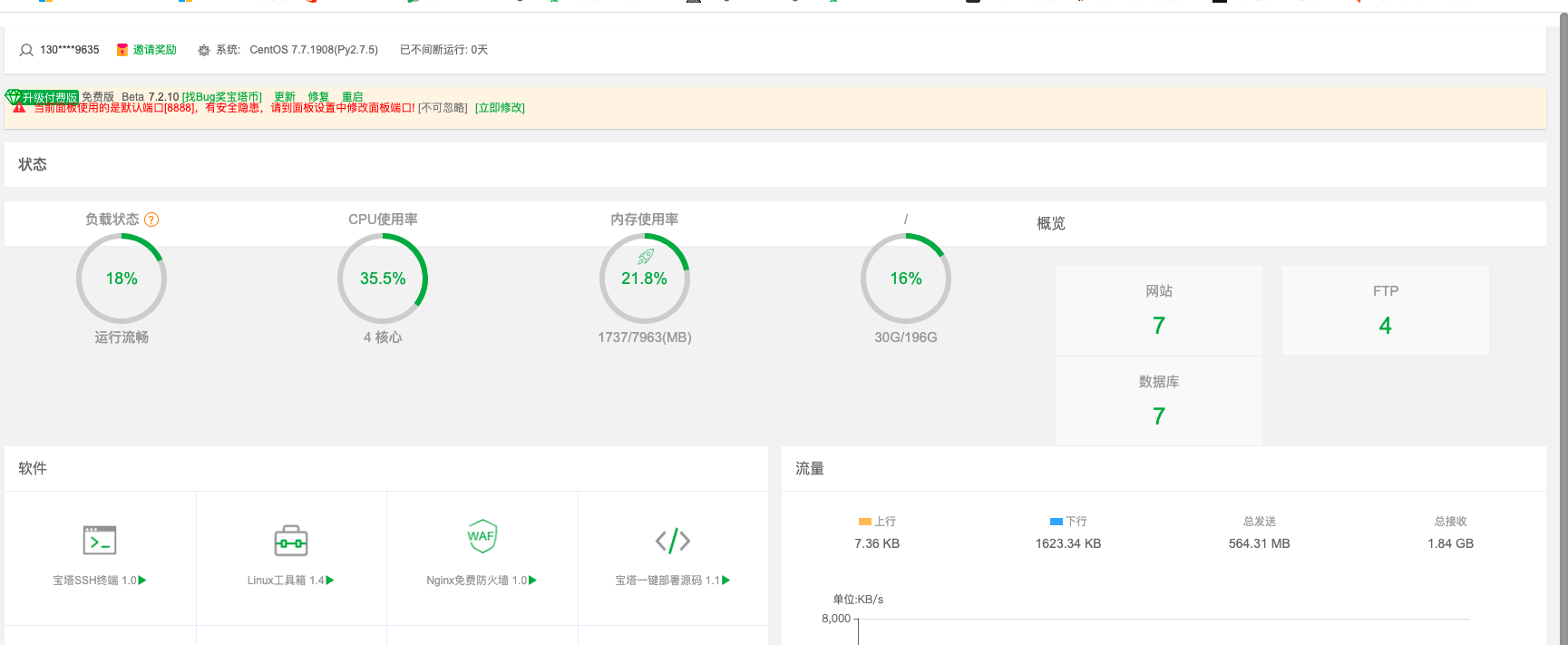Click the 已不间断运行: 0天 uptime text
This screenshot has width=1568, height=645.
pyautogui.click(x=444, y=50)
